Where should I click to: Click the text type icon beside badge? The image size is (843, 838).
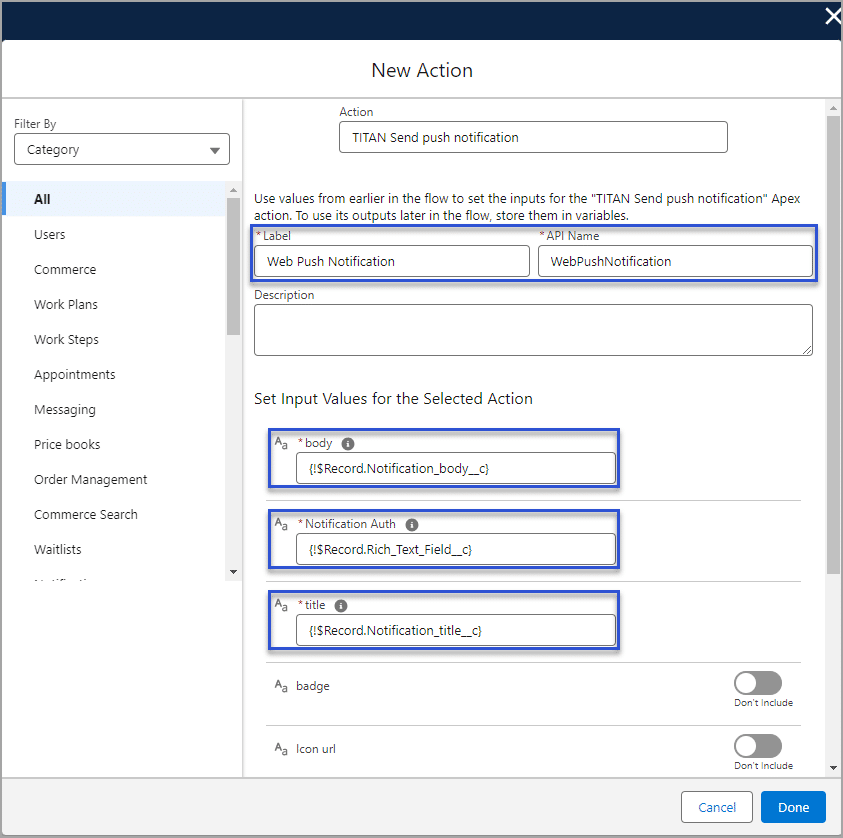(x=282, y=686)
